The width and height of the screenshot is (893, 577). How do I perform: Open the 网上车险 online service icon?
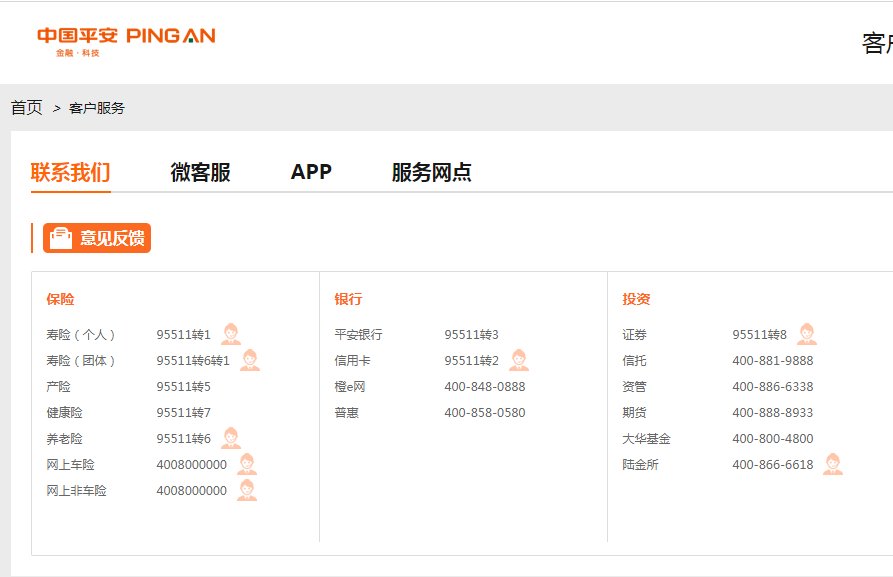pos(248,464)
